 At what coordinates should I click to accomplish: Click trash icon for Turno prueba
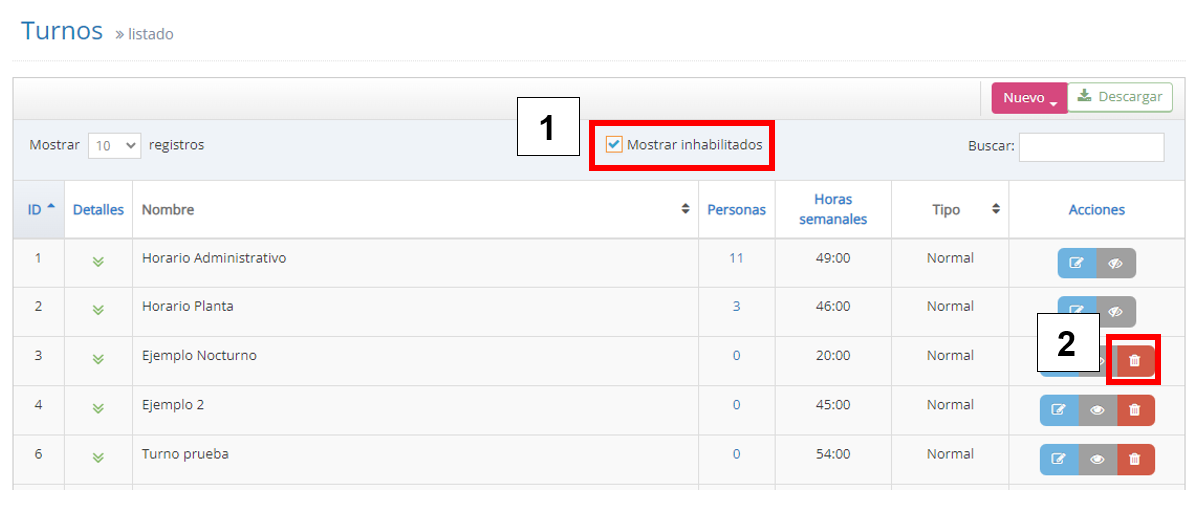pos(1134,459)
